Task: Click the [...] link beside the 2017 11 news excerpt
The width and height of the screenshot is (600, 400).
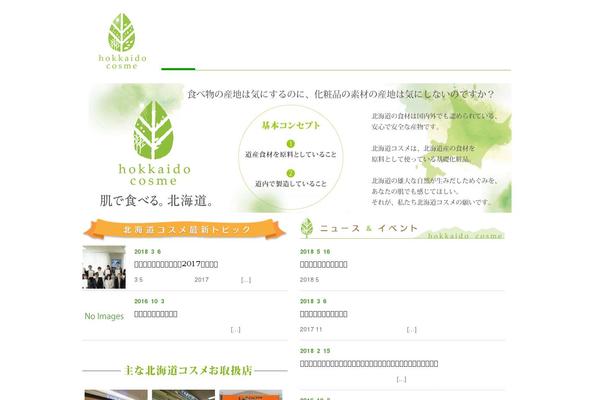Action: 412,330
